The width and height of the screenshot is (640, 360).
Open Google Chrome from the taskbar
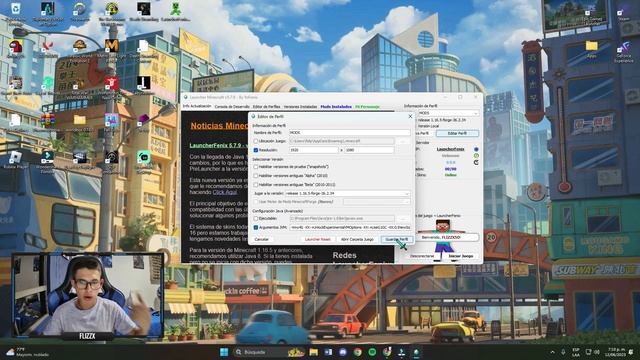coord(358,352)
